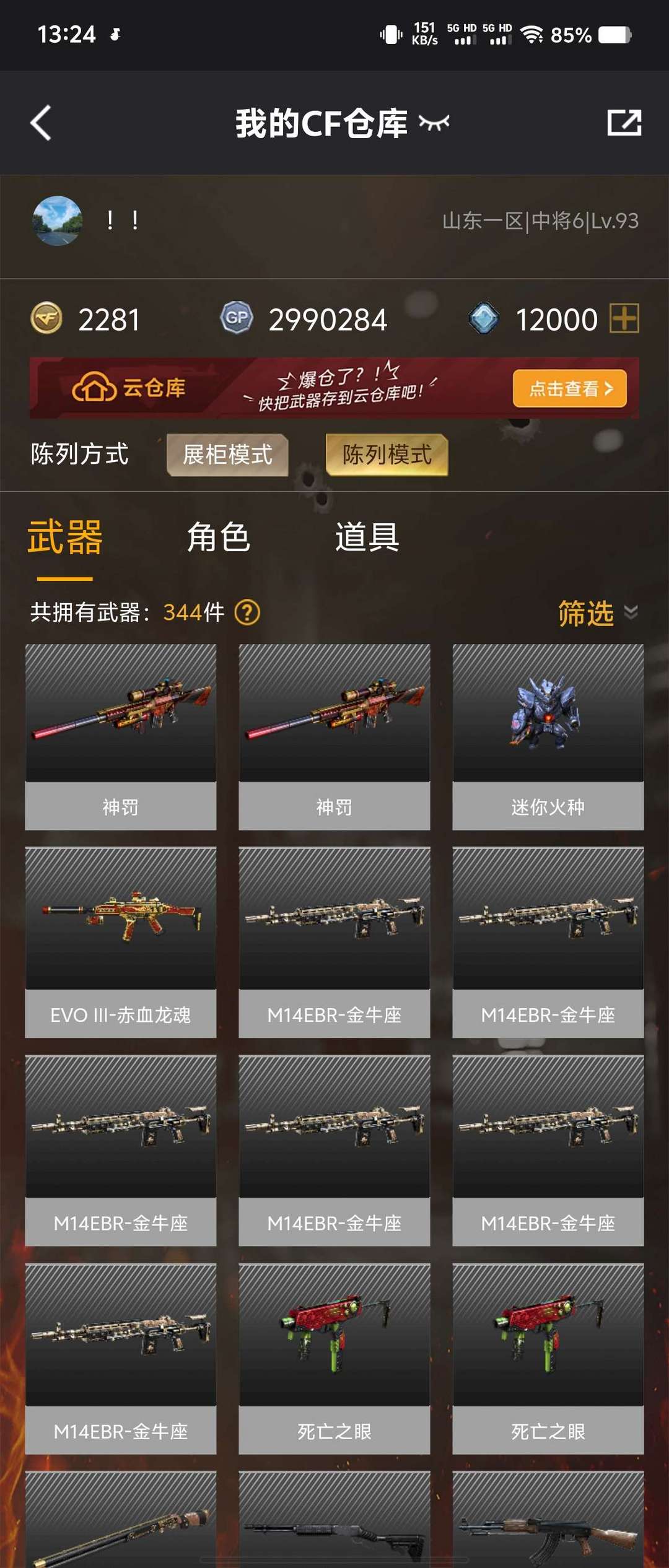Tap the blue diamond currency icon
Viewport: 669px width, 1568px height.
[484, 318]
